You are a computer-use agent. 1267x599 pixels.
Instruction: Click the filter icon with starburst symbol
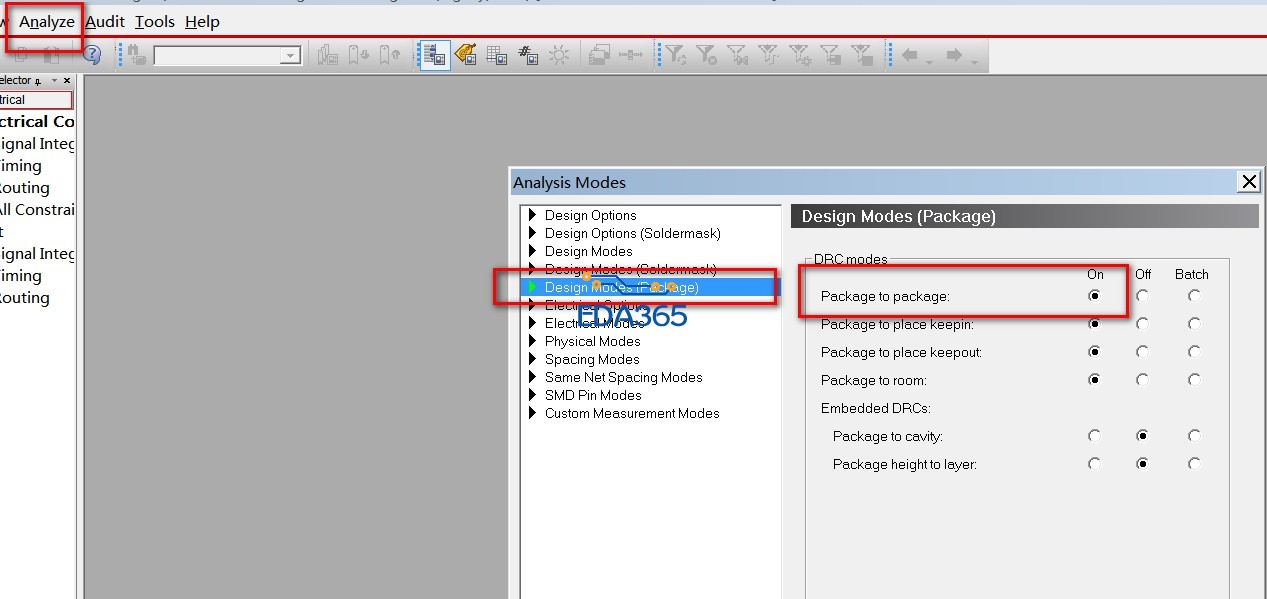(800, 56)
